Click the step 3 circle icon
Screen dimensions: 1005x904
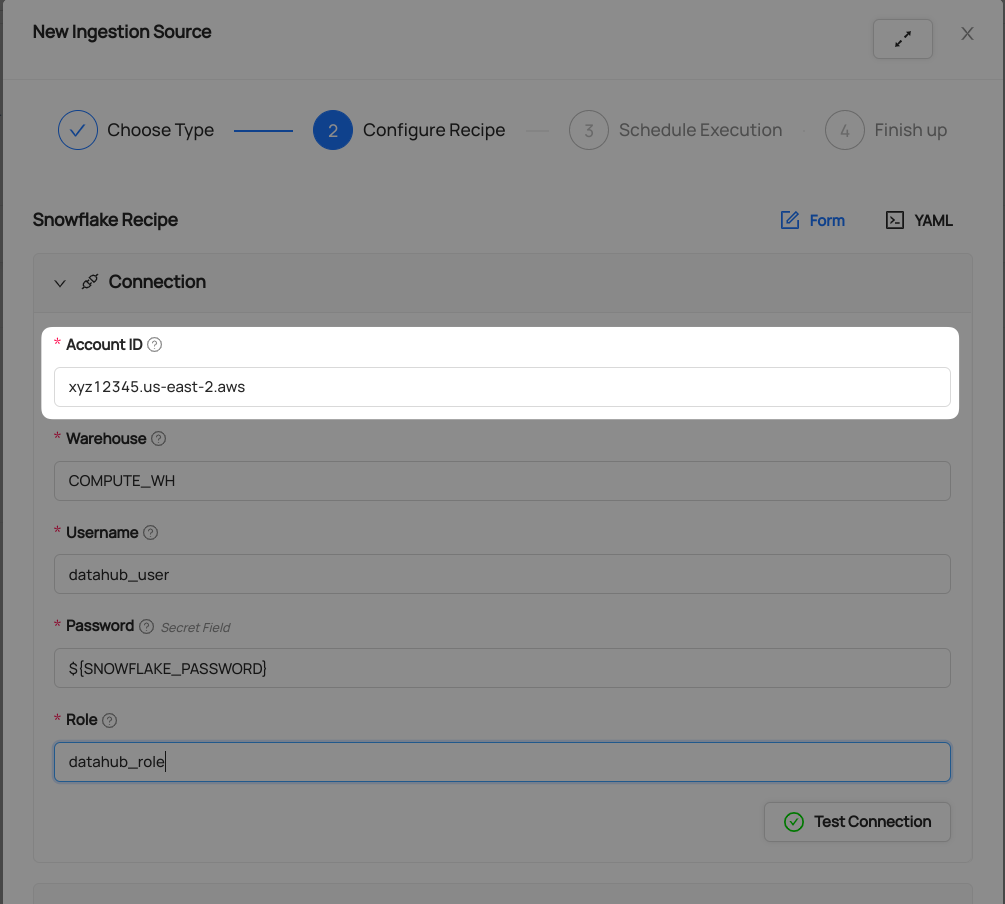(x=588, y=130)
